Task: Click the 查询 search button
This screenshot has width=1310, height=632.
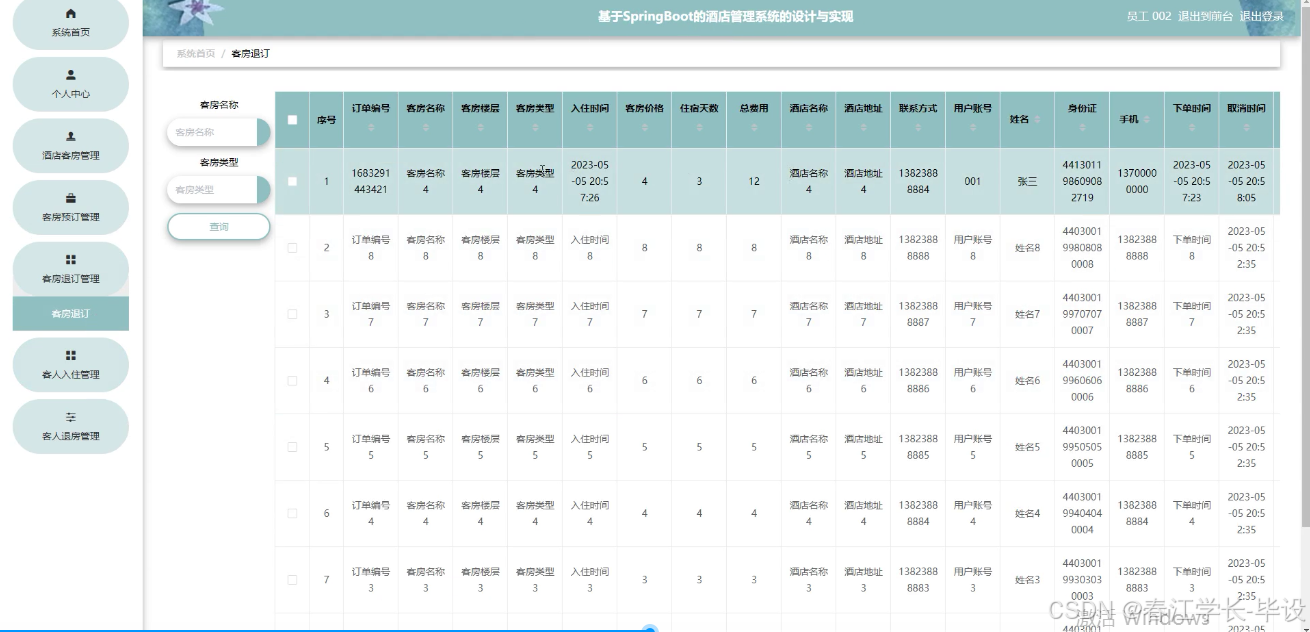Action: (x=219, y=227)
